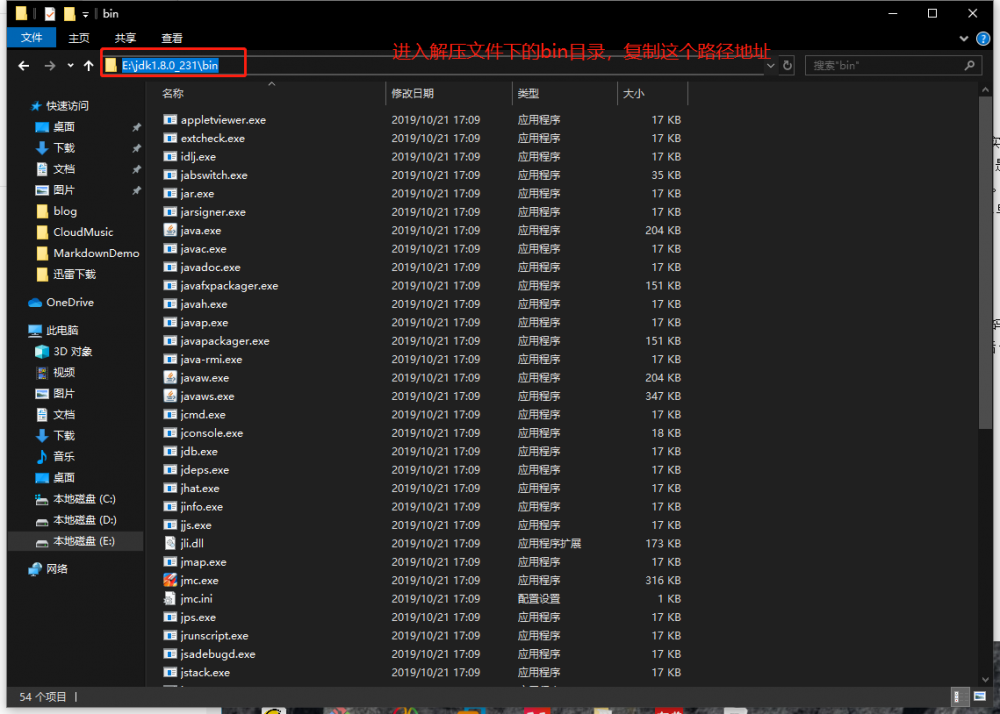Select jstack.exe file name

pyautogui.click(x=205, y=673)
